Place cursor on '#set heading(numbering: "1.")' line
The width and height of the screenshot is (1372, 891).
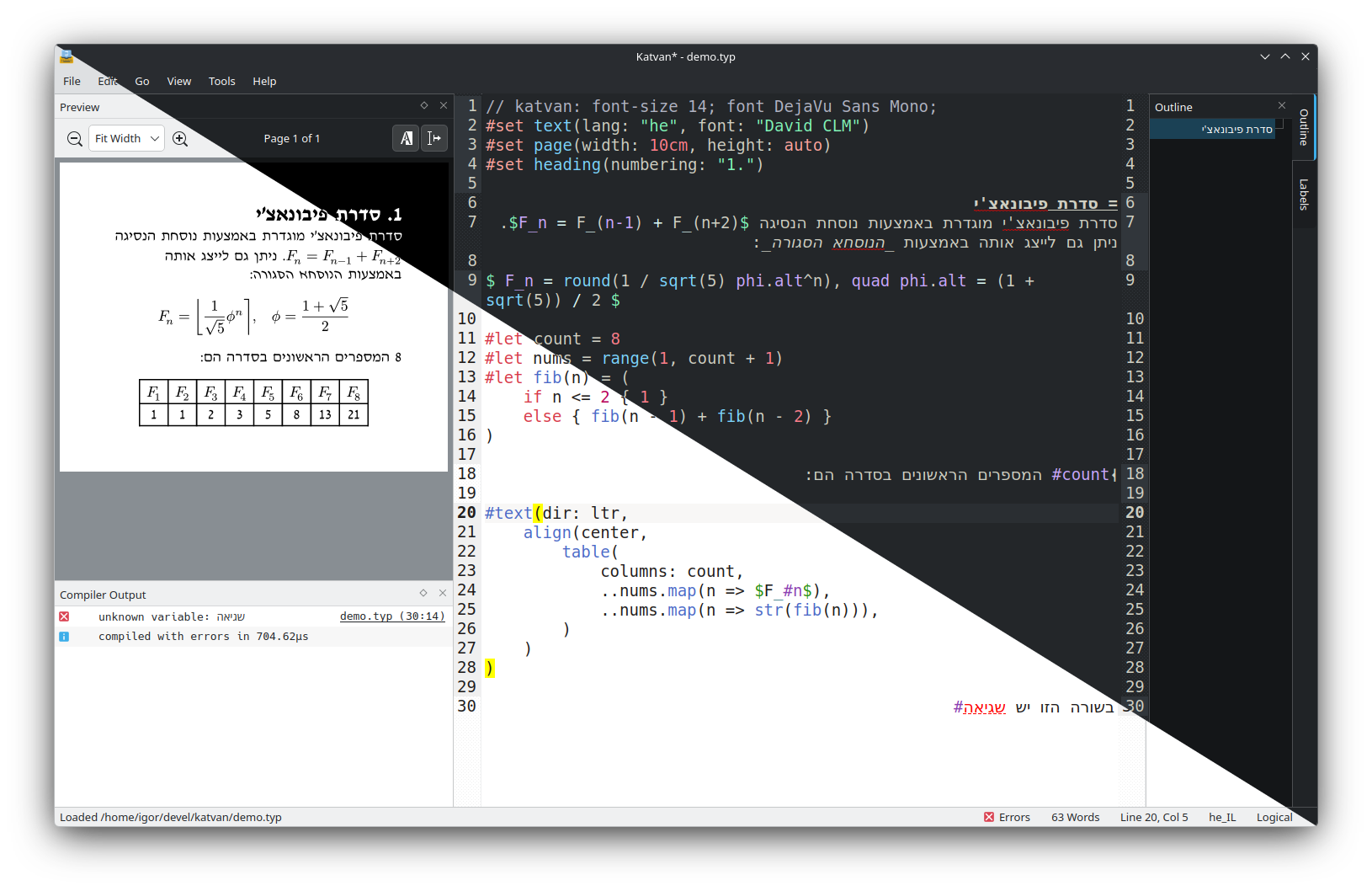pos(625,165)
